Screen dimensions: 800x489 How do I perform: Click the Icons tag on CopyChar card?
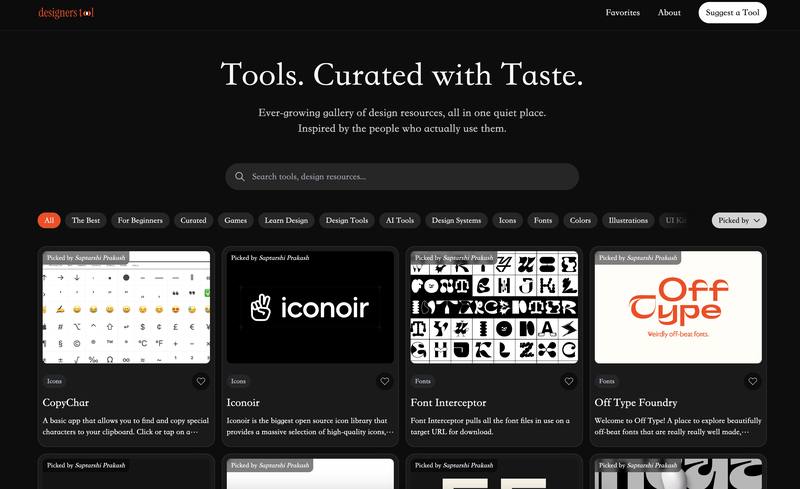[55, 381]
